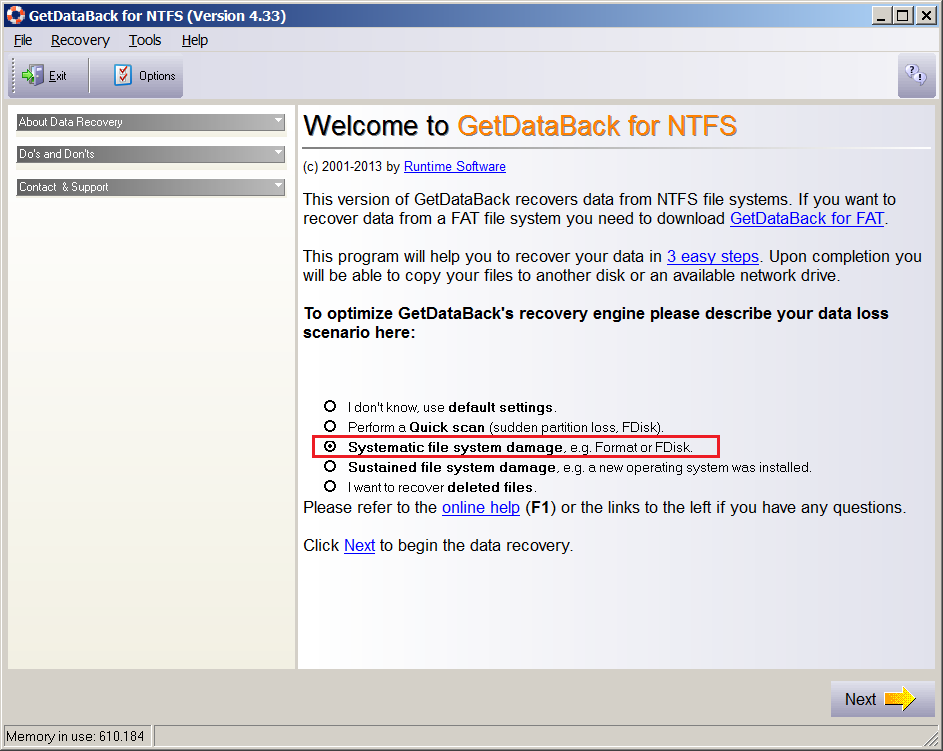Screen dimensions: 943x751
Task: Select 'I don't know, use default settings'
Action: pyautogui.click(x=330, y=406)
